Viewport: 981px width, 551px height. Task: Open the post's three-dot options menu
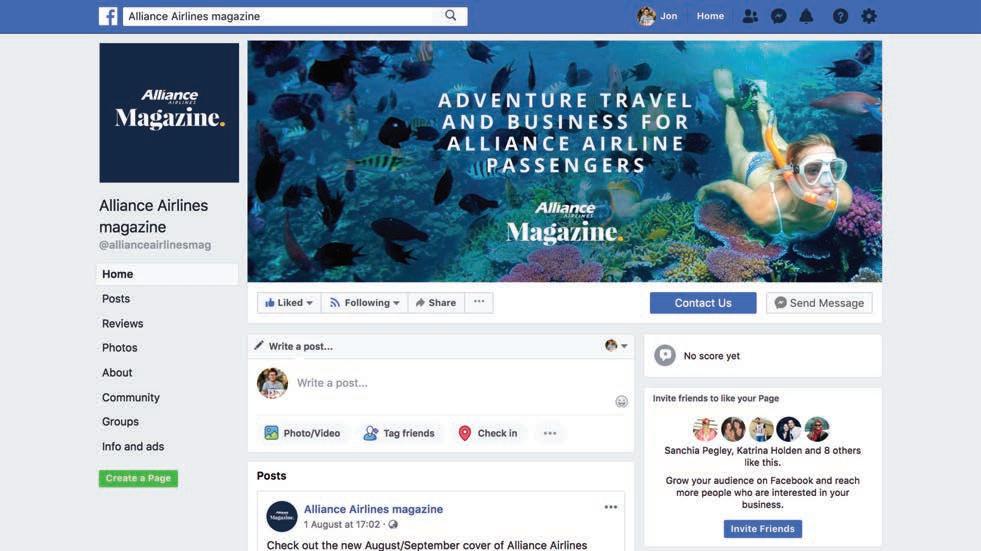tap(611, 507)
